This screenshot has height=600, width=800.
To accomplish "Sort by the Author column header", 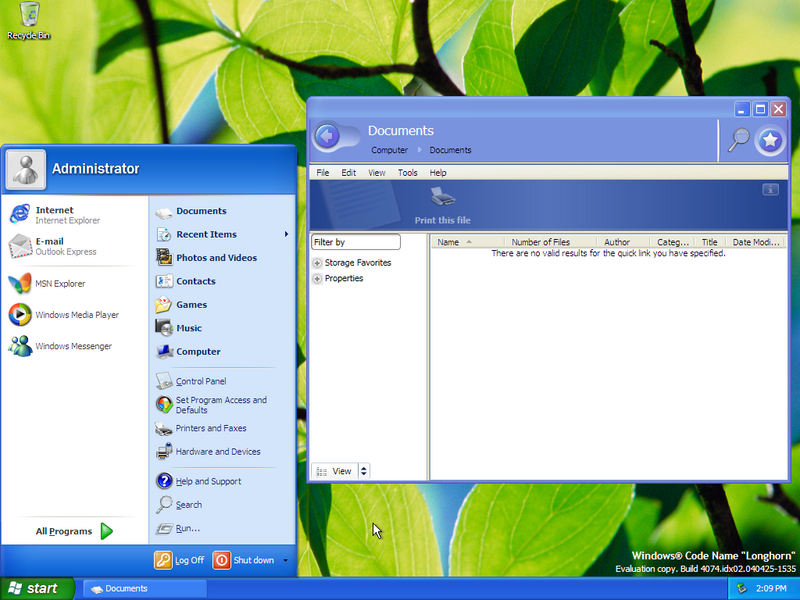I will tap(623, 242).
